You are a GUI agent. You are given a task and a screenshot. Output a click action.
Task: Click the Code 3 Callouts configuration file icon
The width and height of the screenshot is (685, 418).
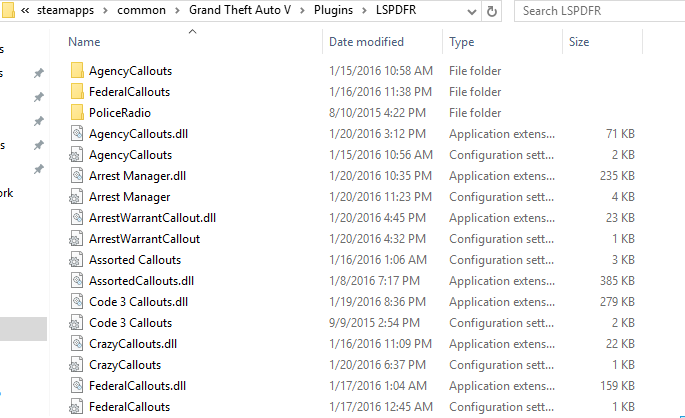pos(76,322)
